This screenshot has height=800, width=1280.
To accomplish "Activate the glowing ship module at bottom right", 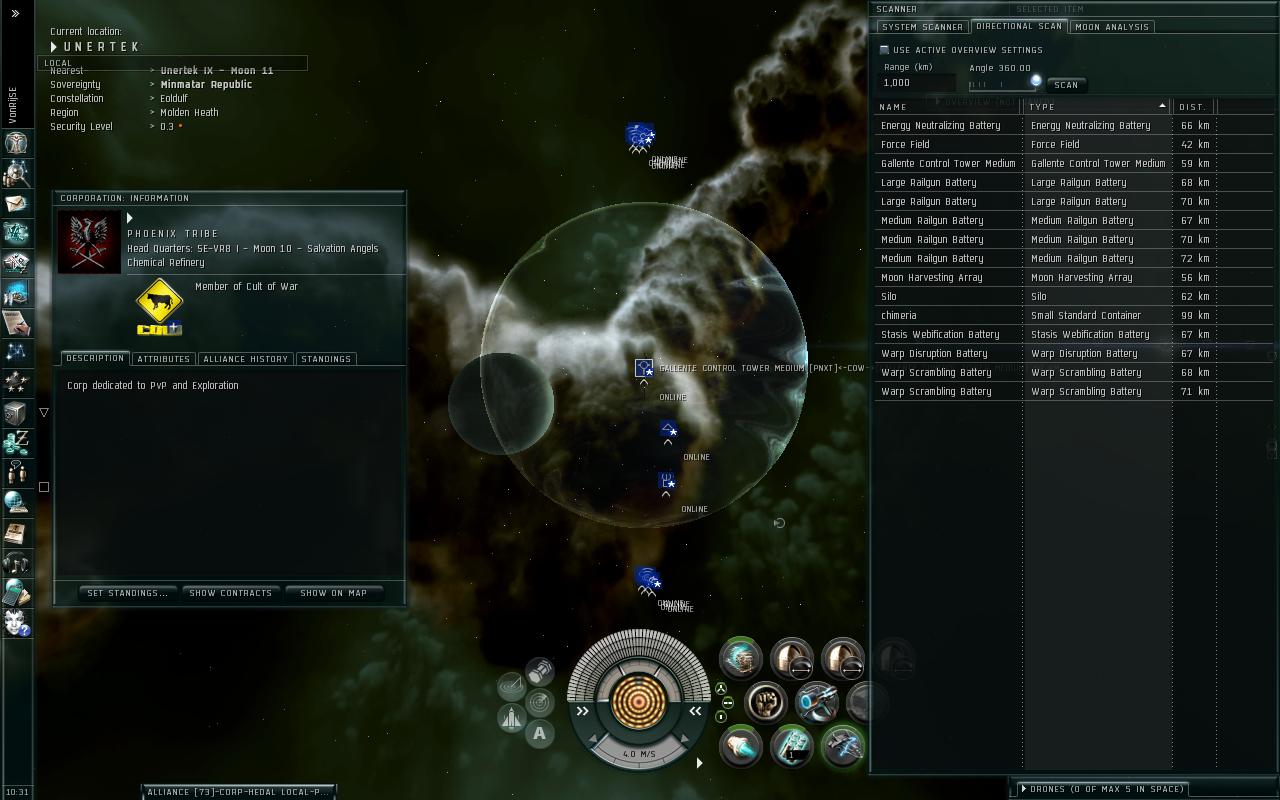I will 843,747.
